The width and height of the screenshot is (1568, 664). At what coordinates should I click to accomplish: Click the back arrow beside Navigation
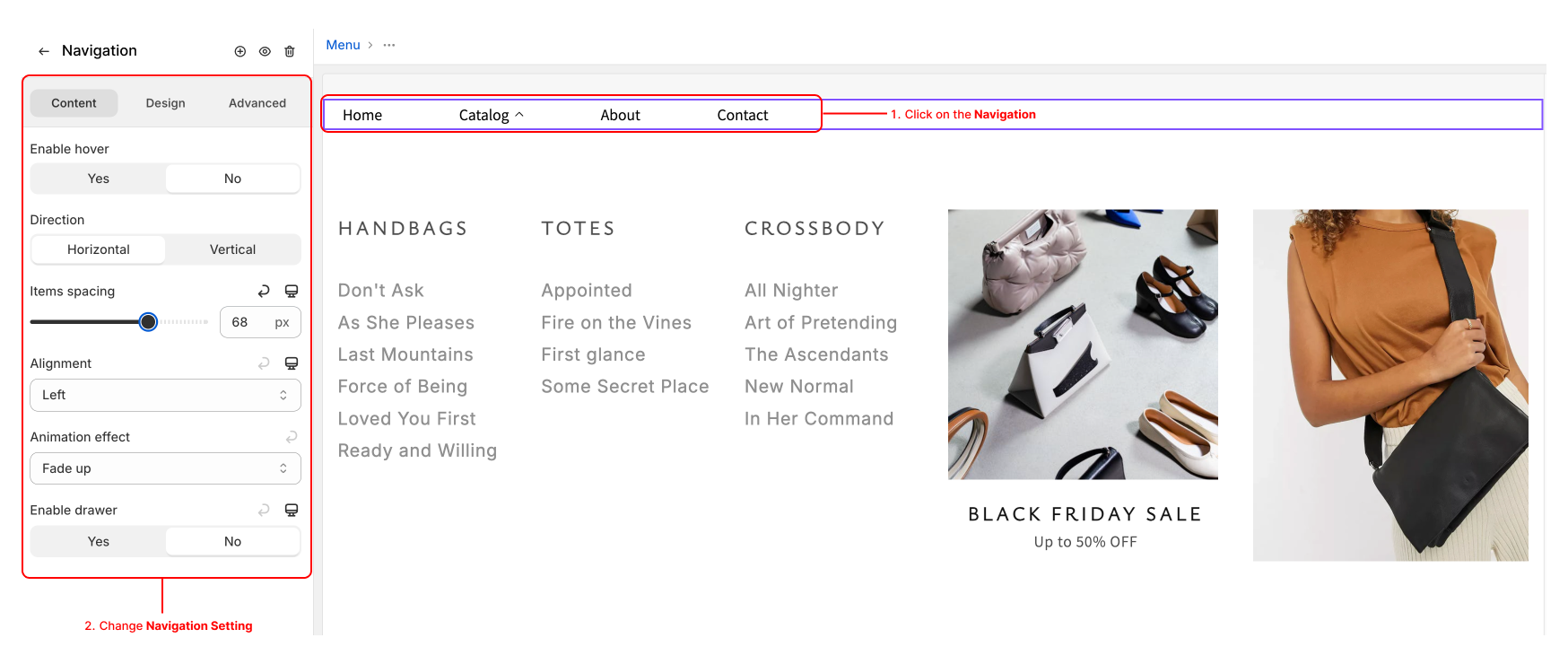tap(43, 52)
